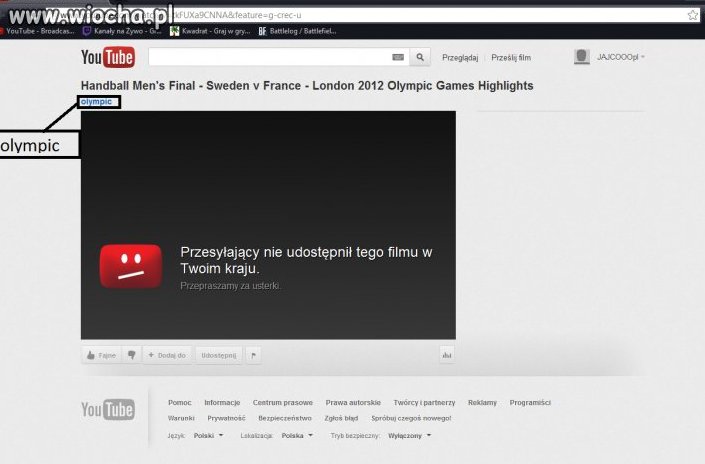Open Centrum prasowe footer link
The image size is (705, 464).
(x=283, y=402)
